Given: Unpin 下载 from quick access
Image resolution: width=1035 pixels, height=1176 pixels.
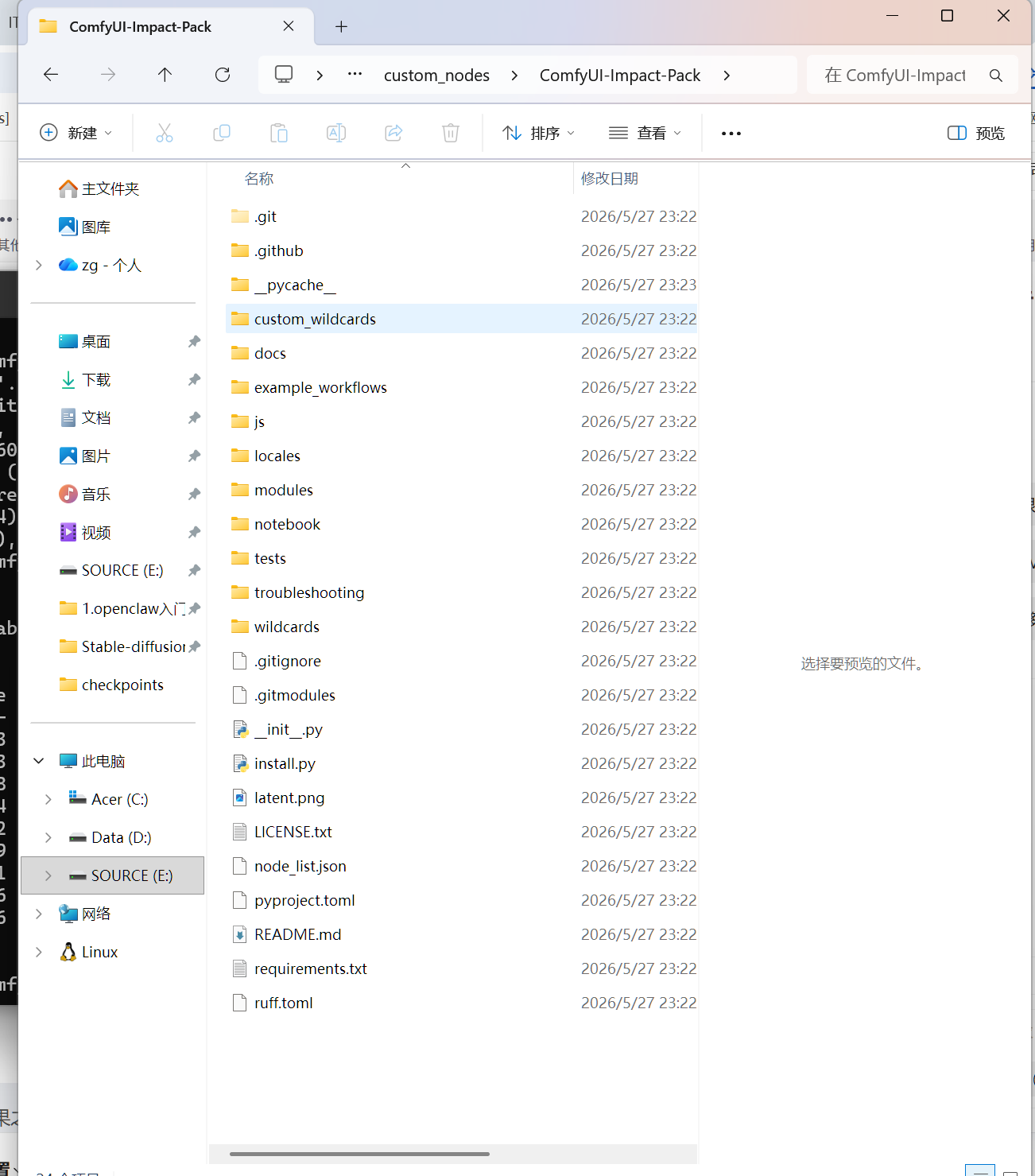Looking at the screenshot, I should point(194,380).
